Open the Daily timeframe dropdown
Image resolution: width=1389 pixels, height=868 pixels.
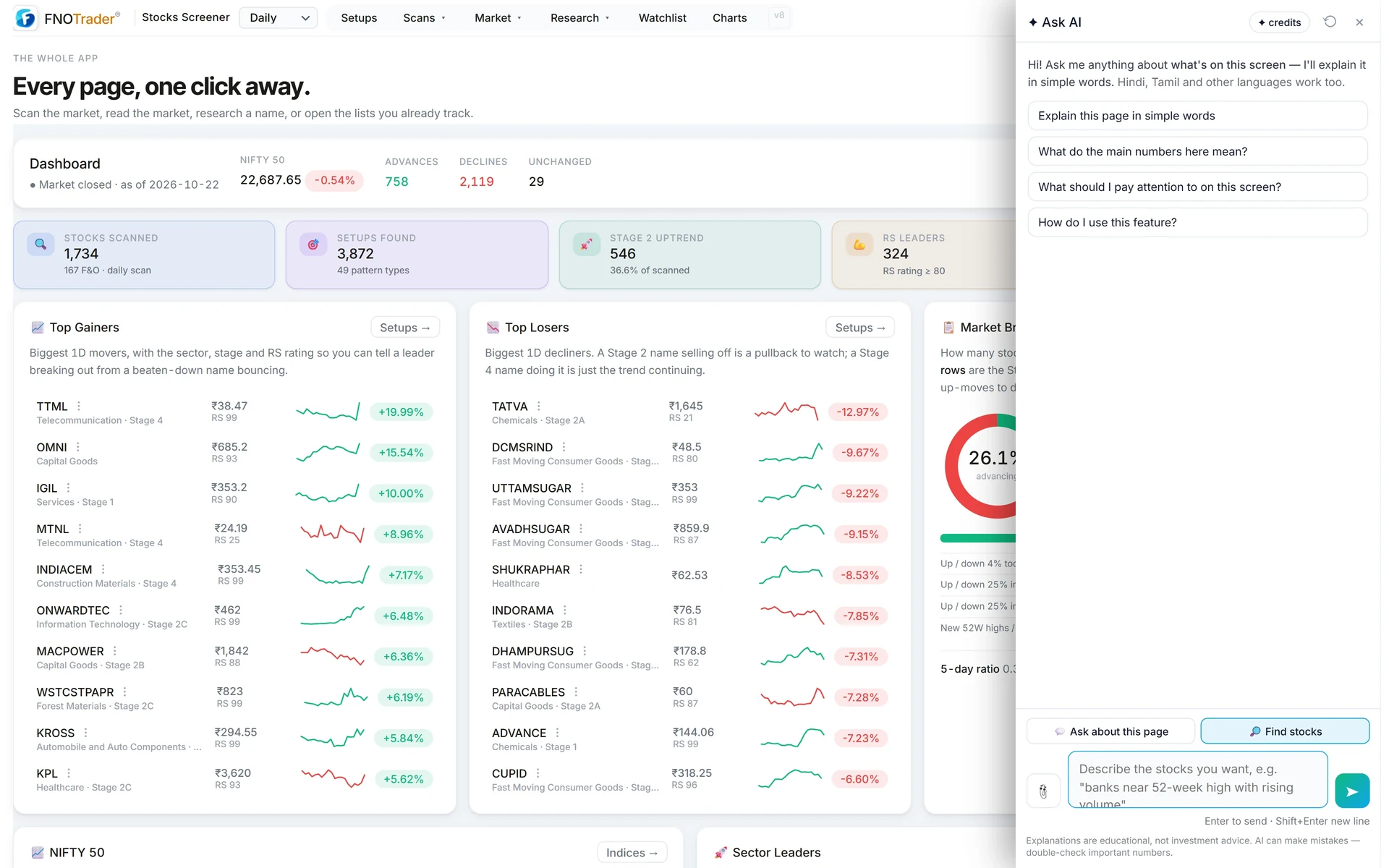click(279, 18)
